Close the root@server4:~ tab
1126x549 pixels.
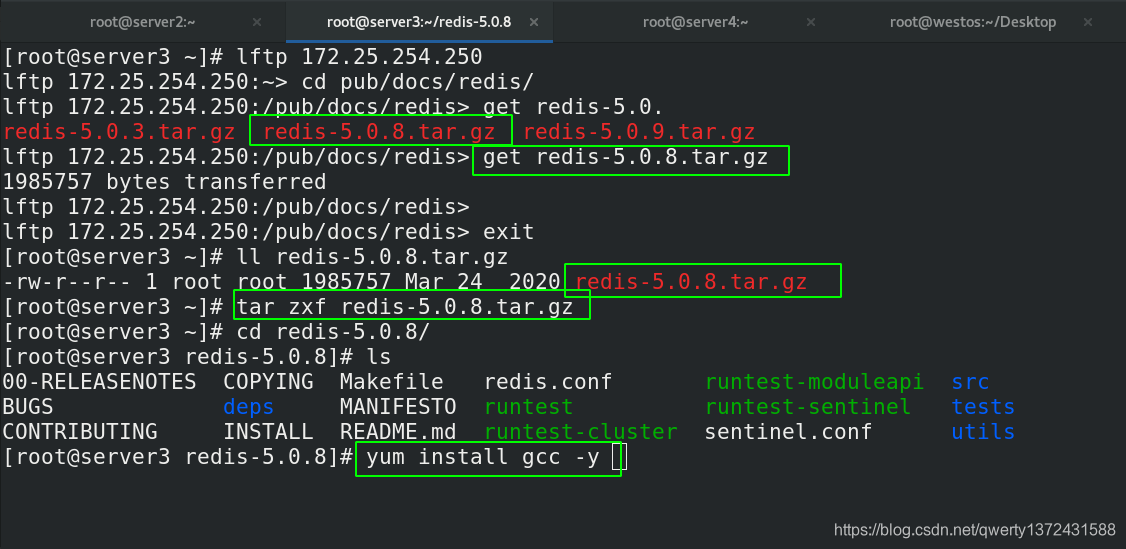tap(811, 22)
